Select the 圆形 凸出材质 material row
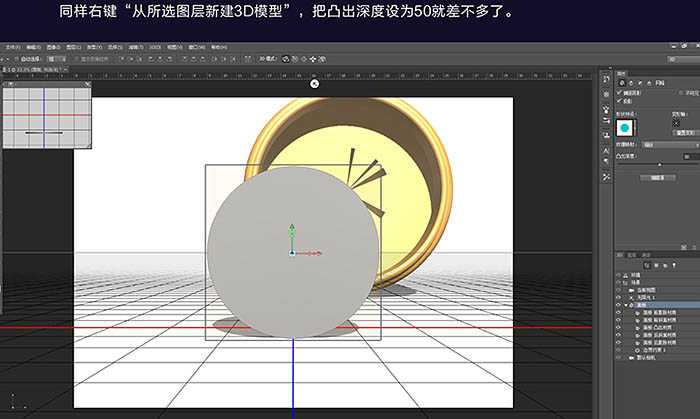 click(x=657, y=328)
